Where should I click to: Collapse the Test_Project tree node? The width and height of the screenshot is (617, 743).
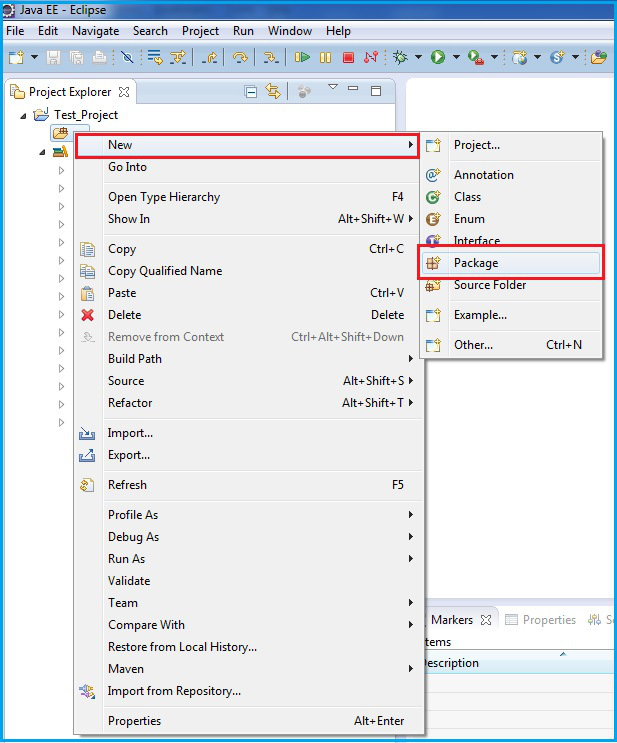point(23,116)
